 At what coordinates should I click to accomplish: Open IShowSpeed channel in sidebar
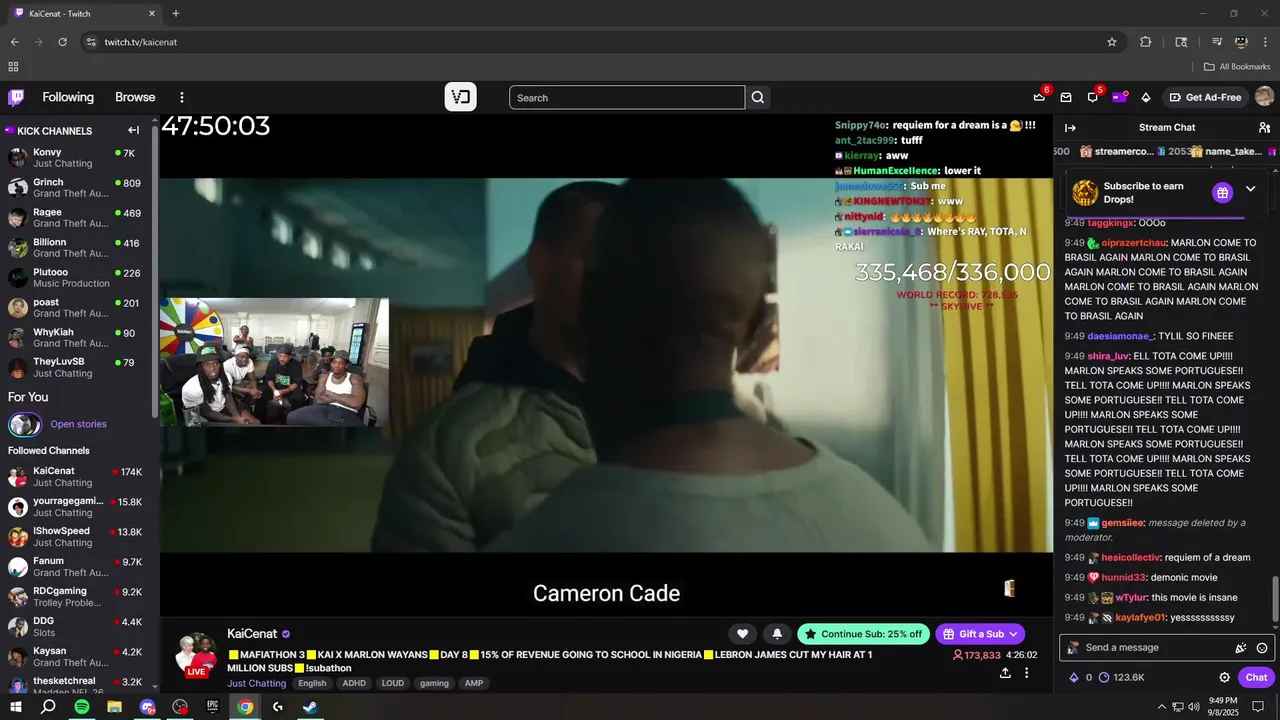click(x=80, y=537)
